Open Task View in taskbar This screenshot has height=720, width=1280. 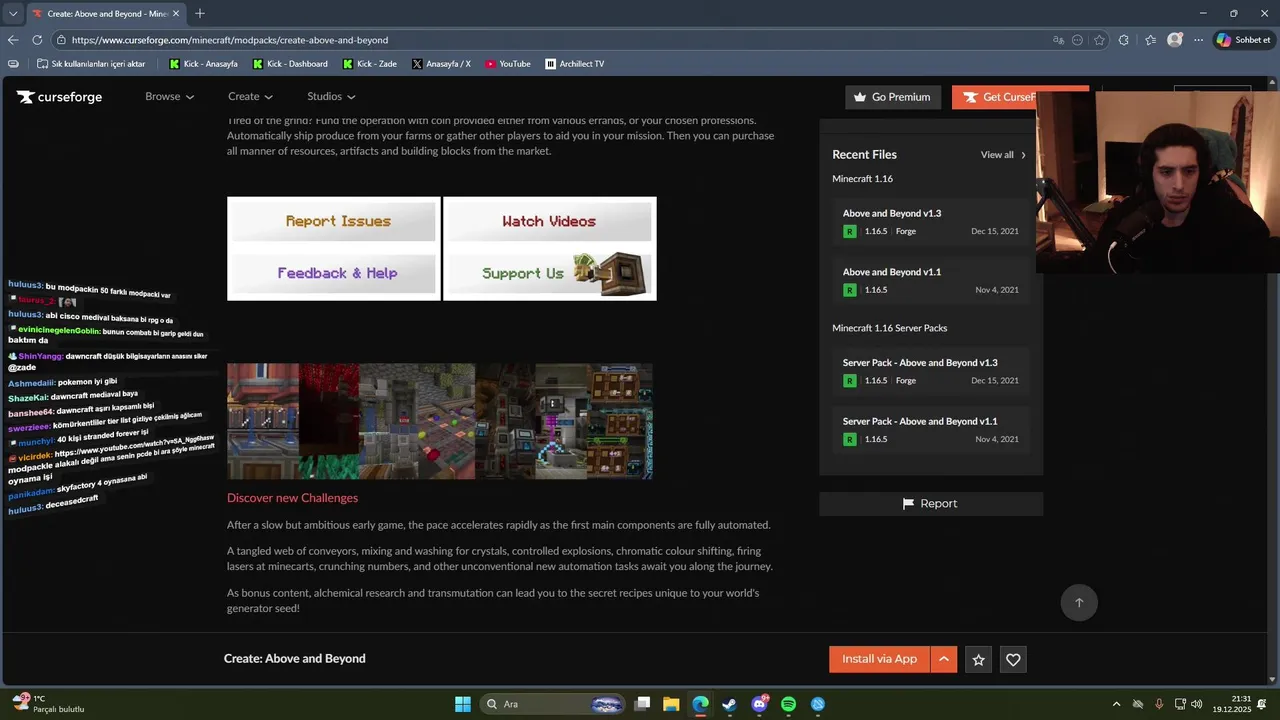643,704
